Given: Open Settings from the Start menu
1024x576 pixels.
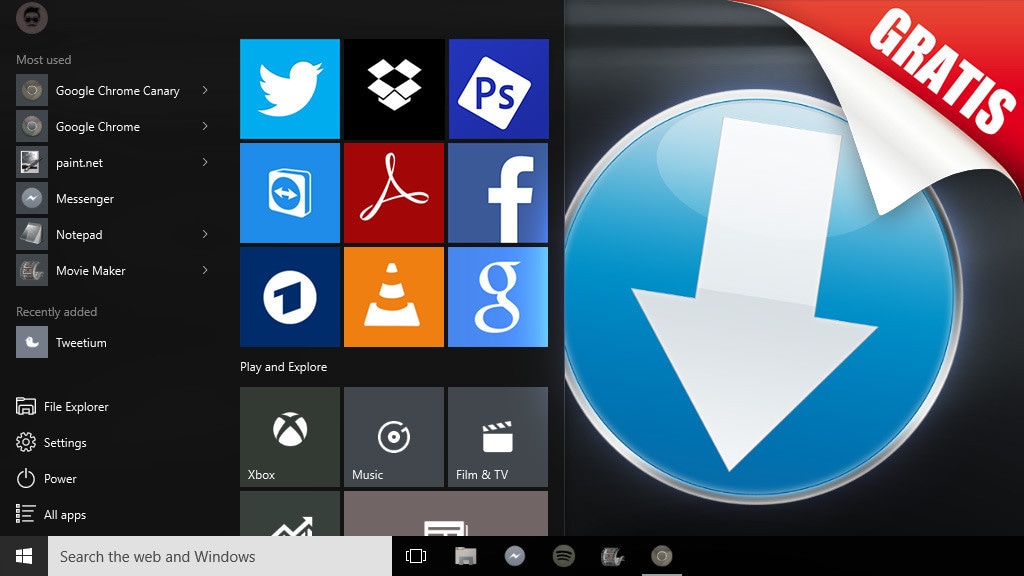Looking at the screenshot, I should [64, 442].
